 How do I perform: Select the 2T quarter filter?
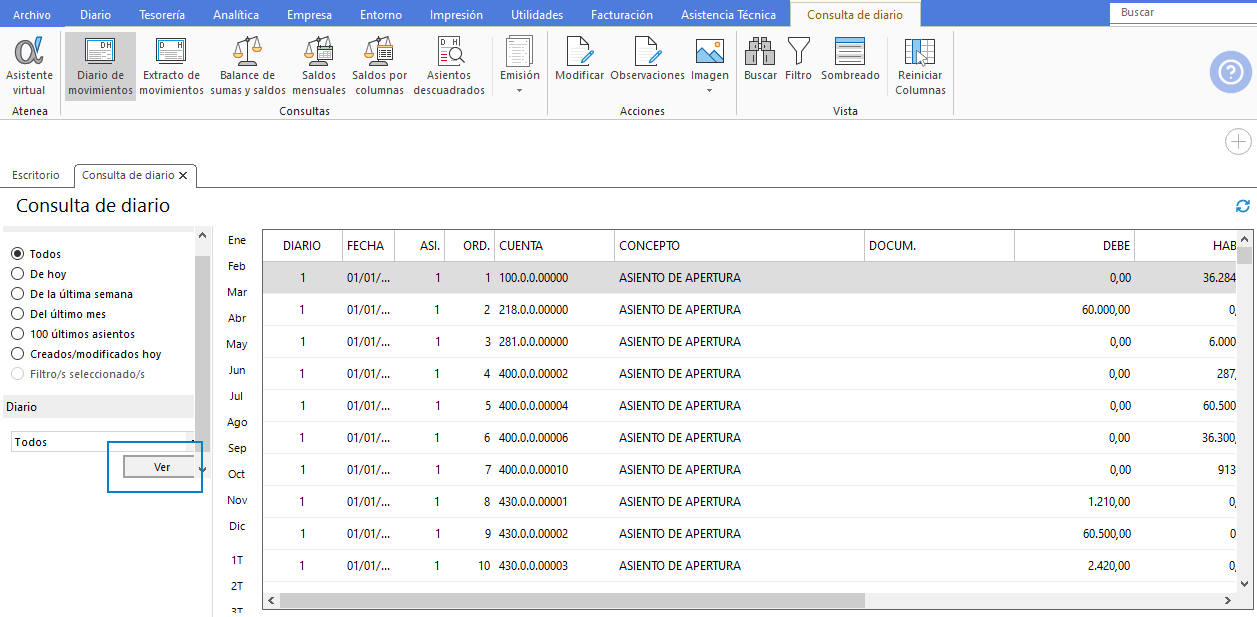click(x=237, y=586)
